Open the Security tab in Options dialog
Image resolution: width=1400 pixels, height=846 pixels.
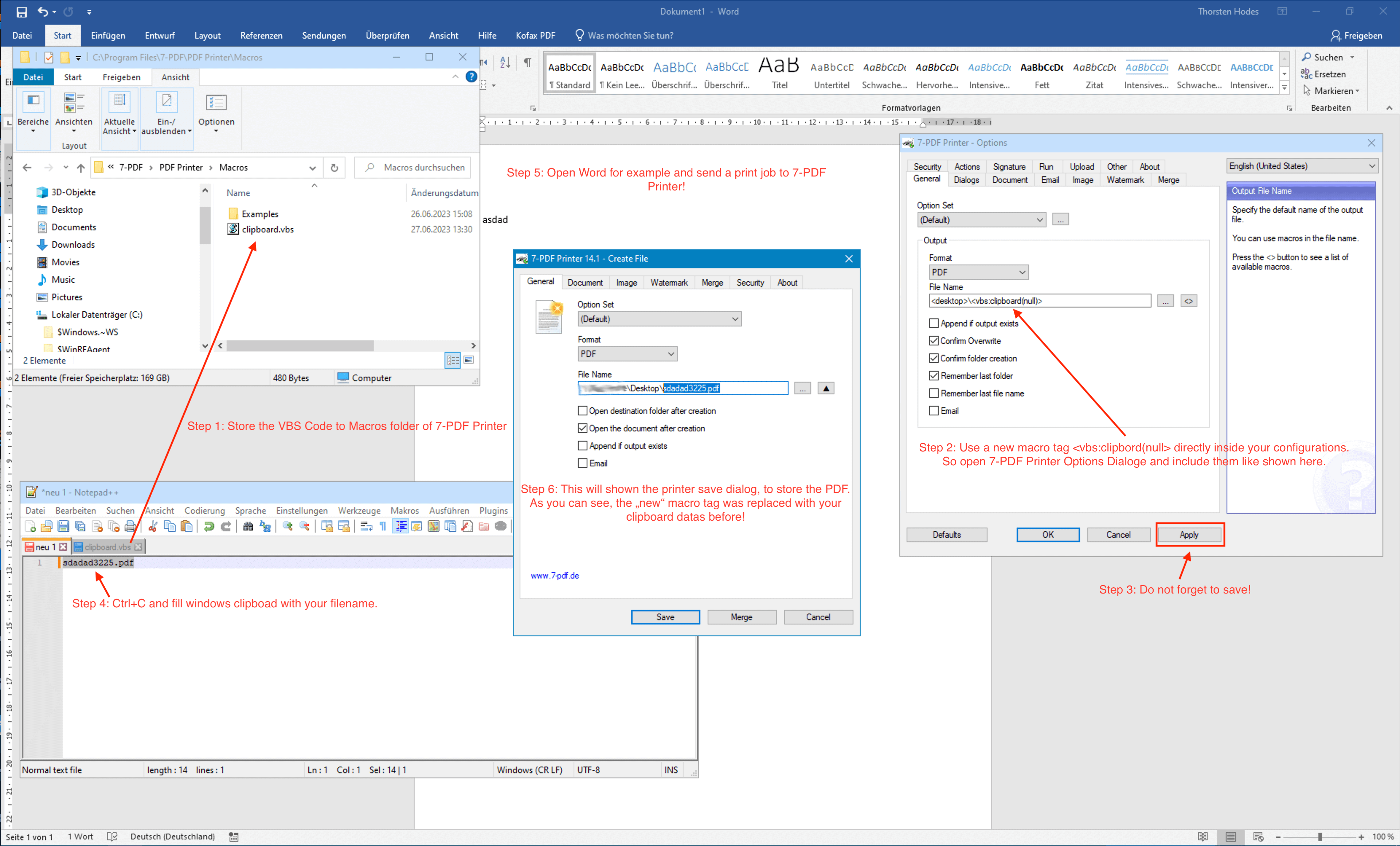pyautogui.click(x=927, y=167)
